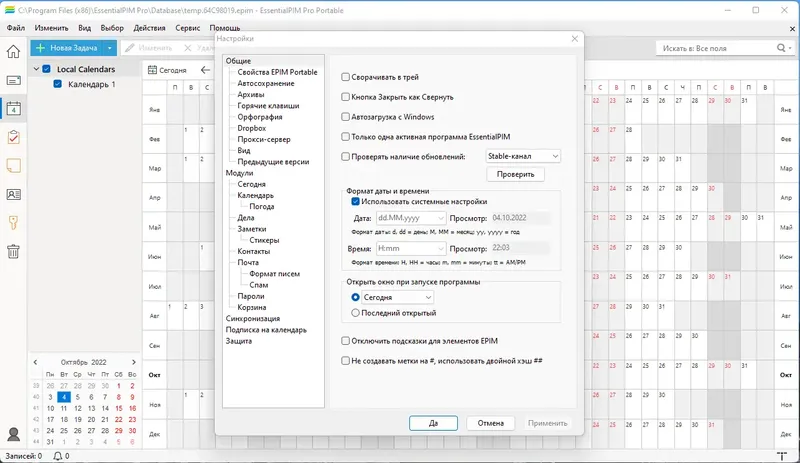Select Dropbox in settings tree
Screen dimensions: 800x463
tap(252, 128)
